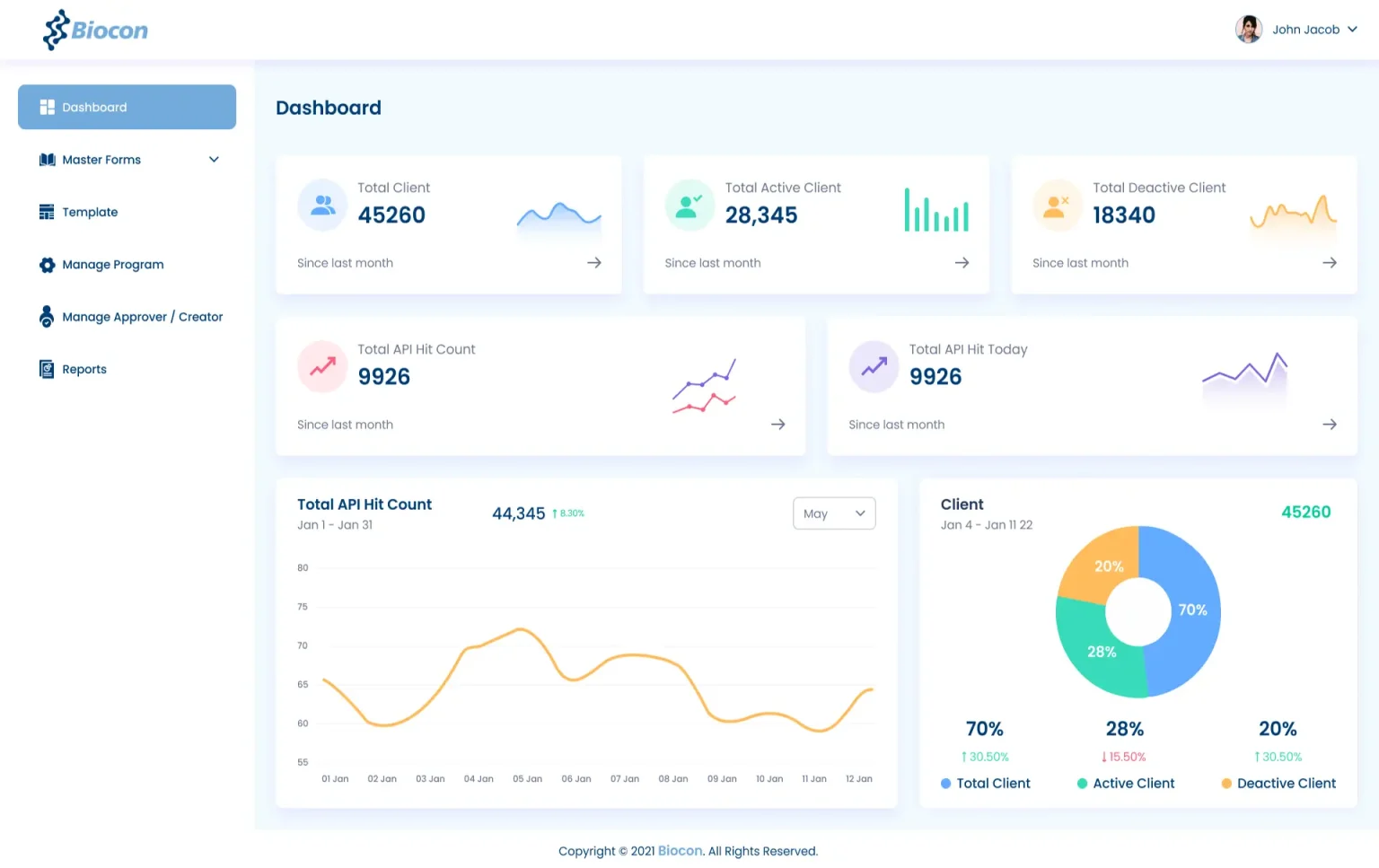The image size is (1379, 868).
Task: Click the Total Client users icon
Action: pos(322,206)
